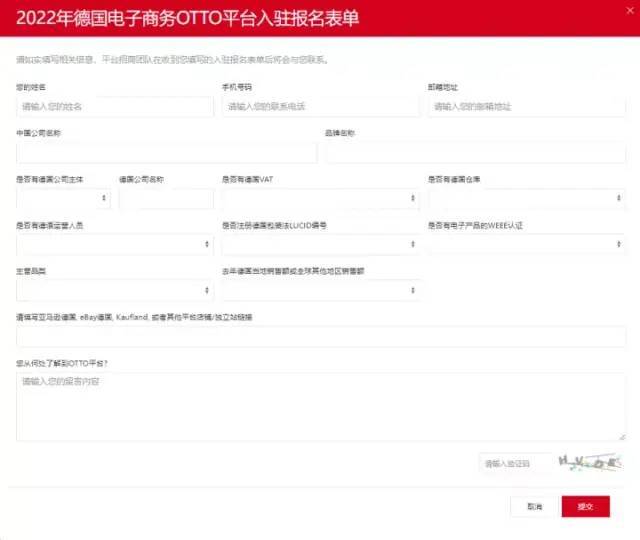Click the 请输入验证码 captcha input

pos(516,464)
